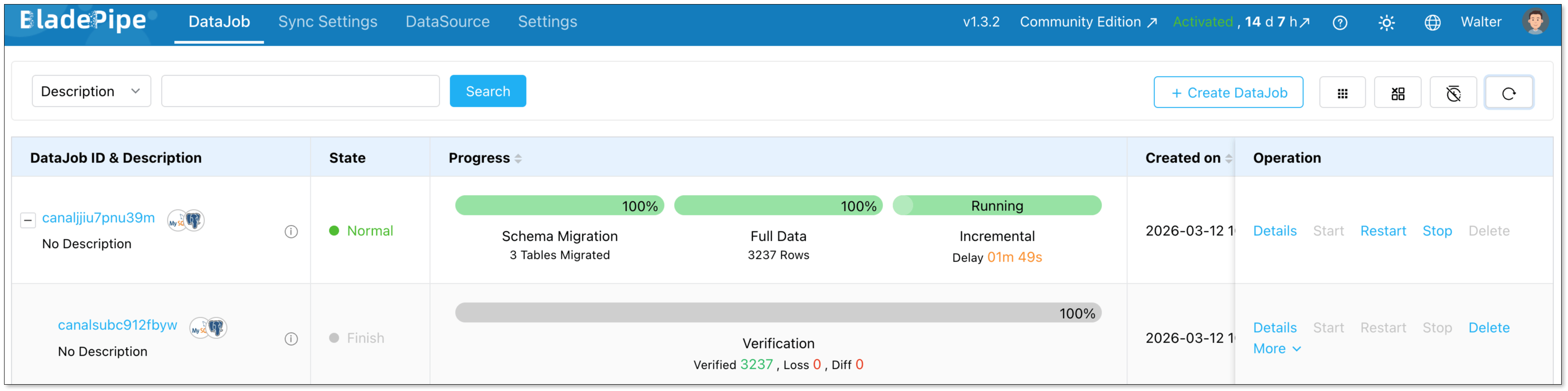1568x391 pixels.
Task: Open the Description filter dropdown
Action: point(91,91)
